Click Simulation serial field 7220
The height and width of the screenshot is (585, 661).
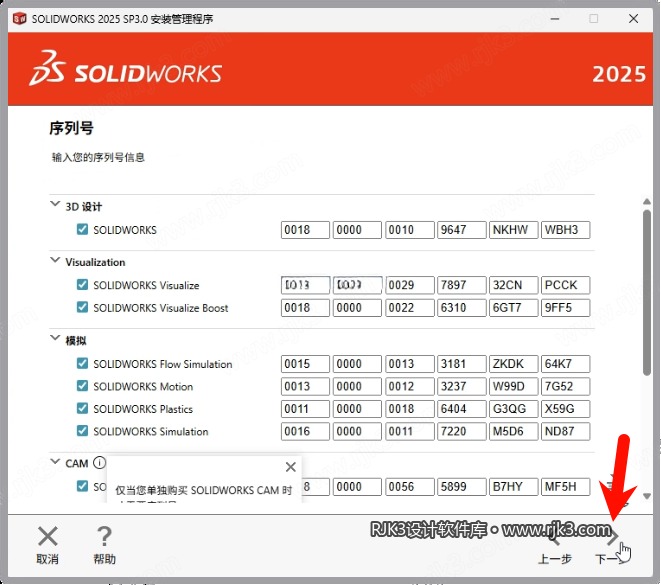click(462, 431)
